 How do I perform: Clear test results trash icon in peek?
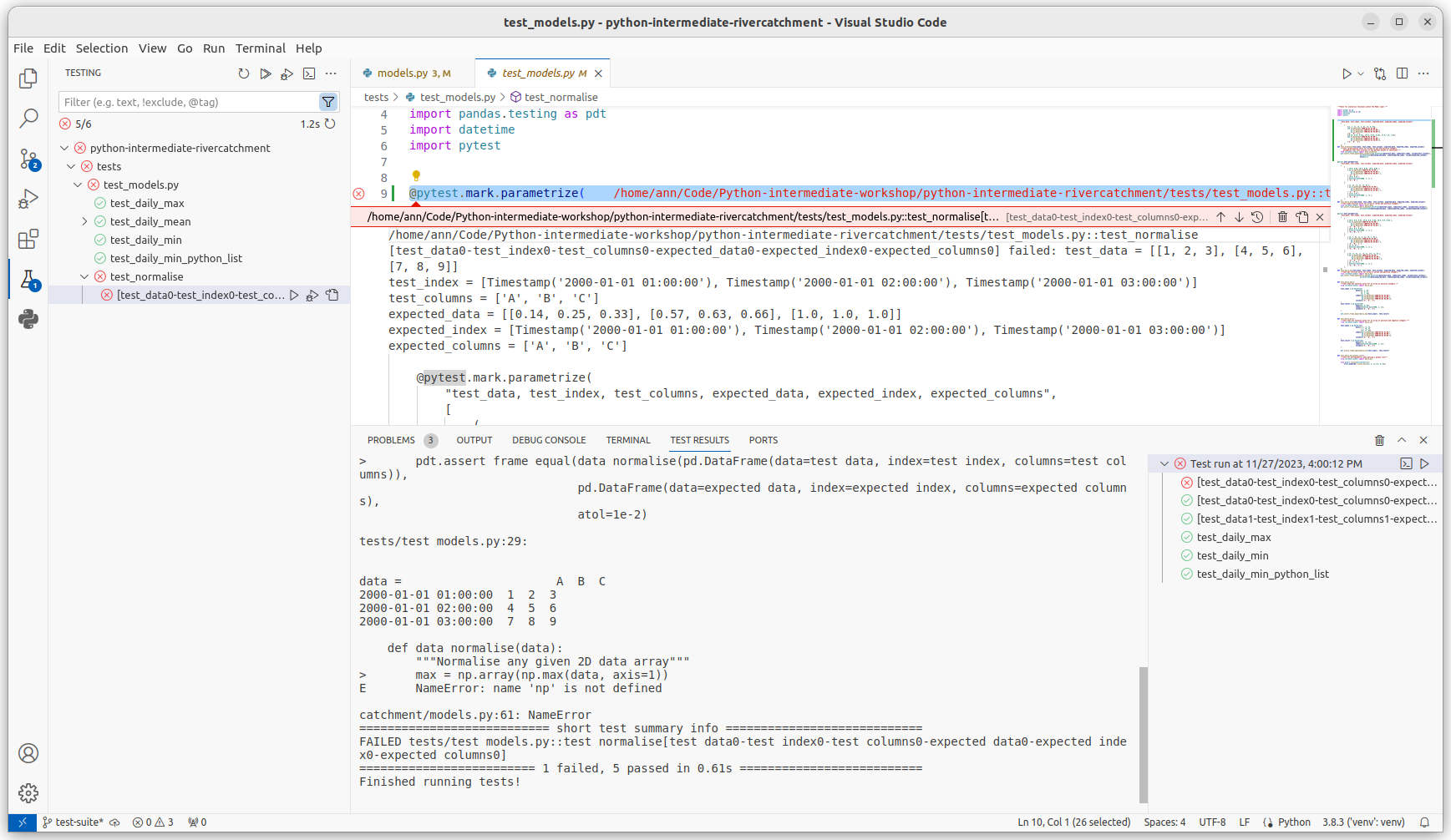(1283, 217)
